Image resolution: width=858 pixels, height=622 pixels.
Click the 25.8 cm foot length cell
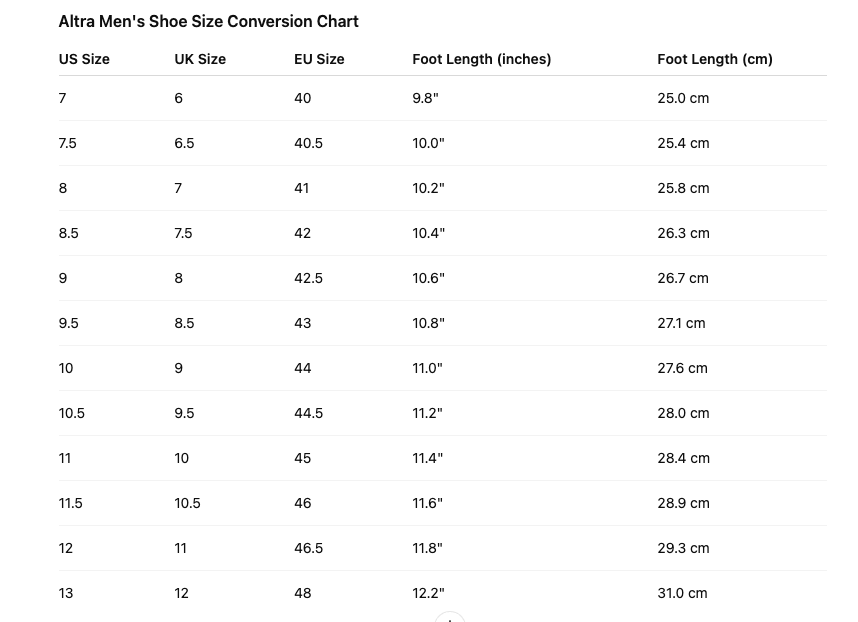(683, 188)
